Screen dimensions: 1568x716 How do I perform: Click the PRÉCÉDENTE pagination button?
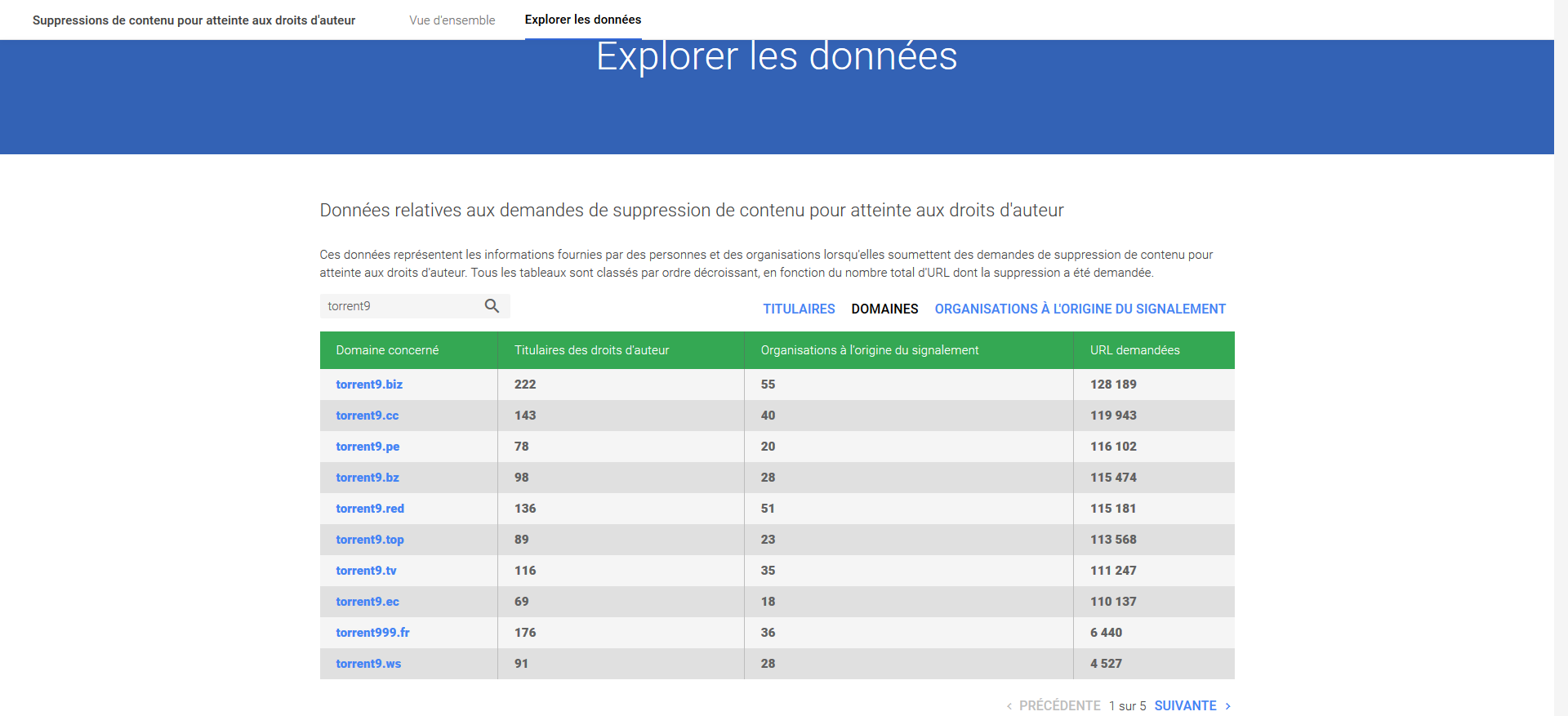(1059, 705)
